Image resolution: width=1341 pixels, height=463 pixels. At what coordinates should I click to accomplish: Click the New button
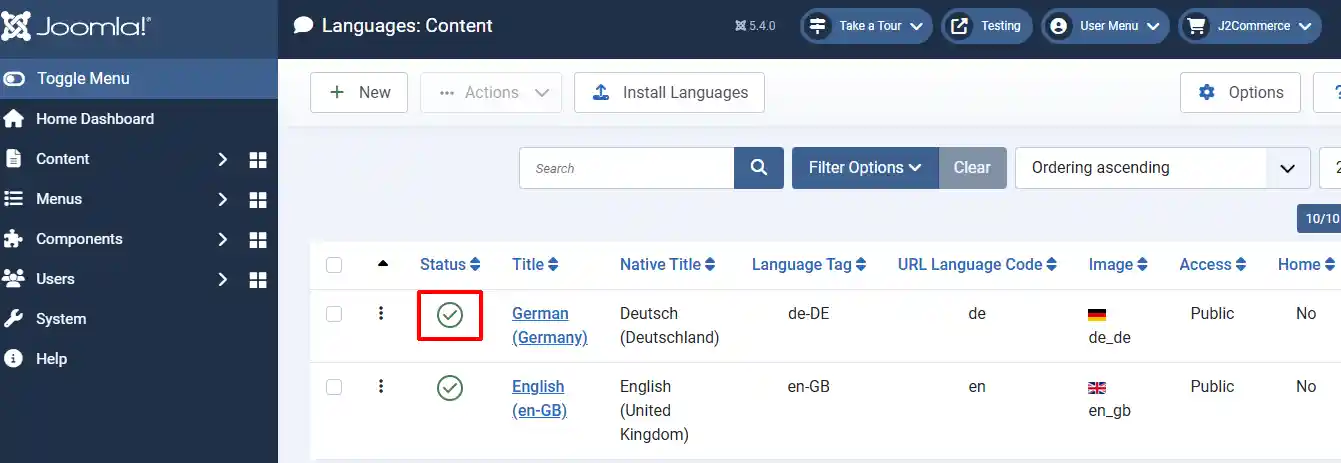(359, 92)
